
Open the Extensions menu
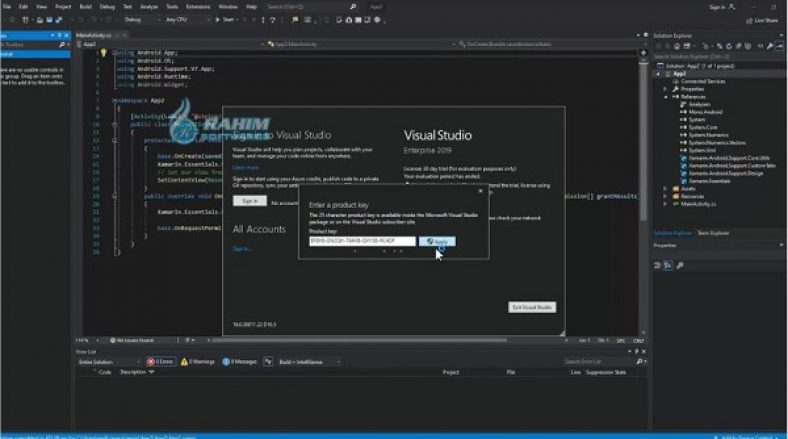click(x=198, y=7)
